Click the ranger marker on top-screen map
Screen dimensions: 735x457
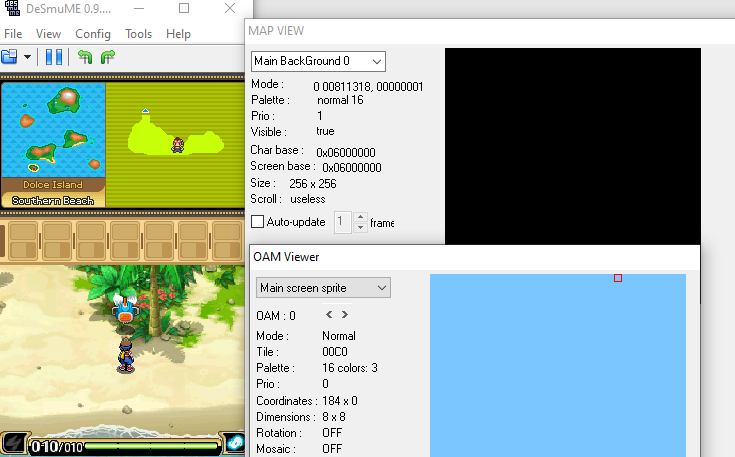point(177,145)
